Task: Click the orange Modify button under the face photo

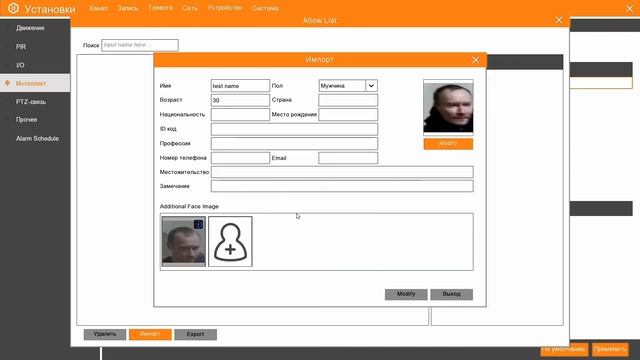Action: [x=448, y=144]
